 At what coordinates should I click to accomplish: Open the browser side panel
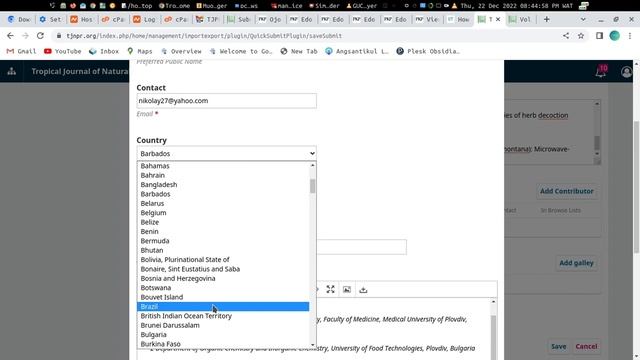click(599, 36)
